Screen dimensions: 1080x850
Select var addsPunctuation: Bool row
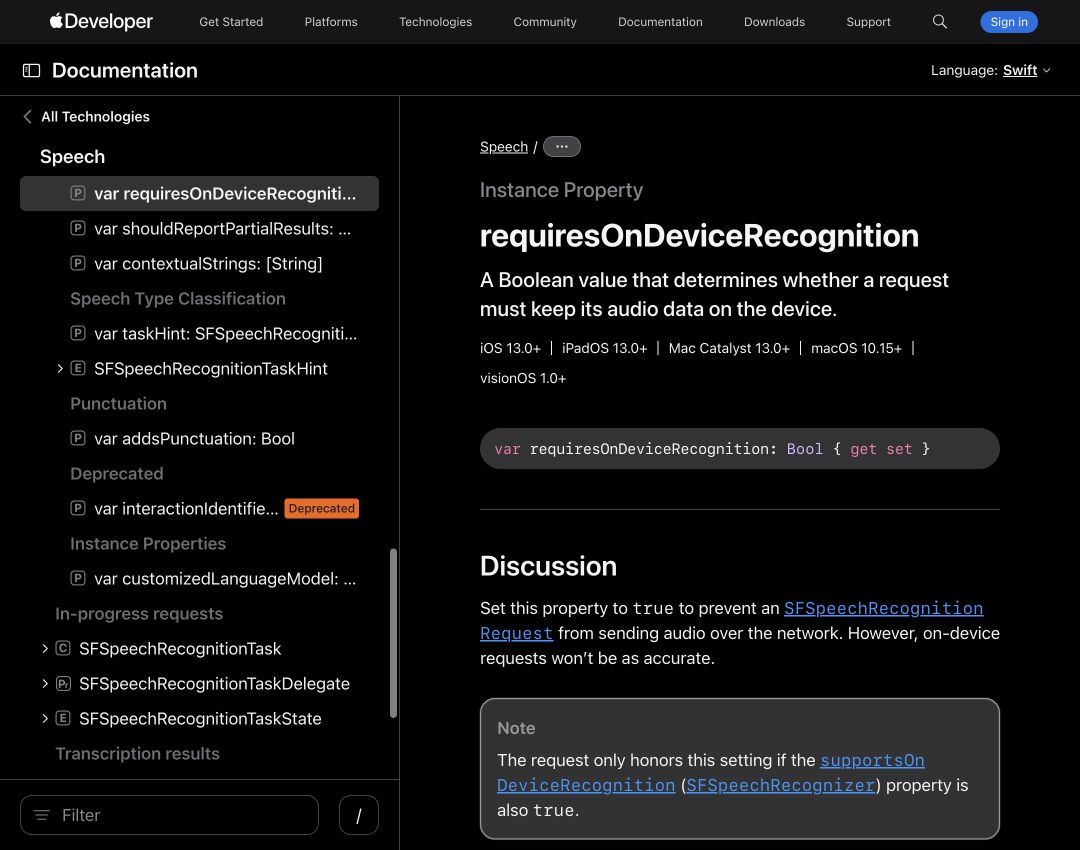click(x=199, y=438)
